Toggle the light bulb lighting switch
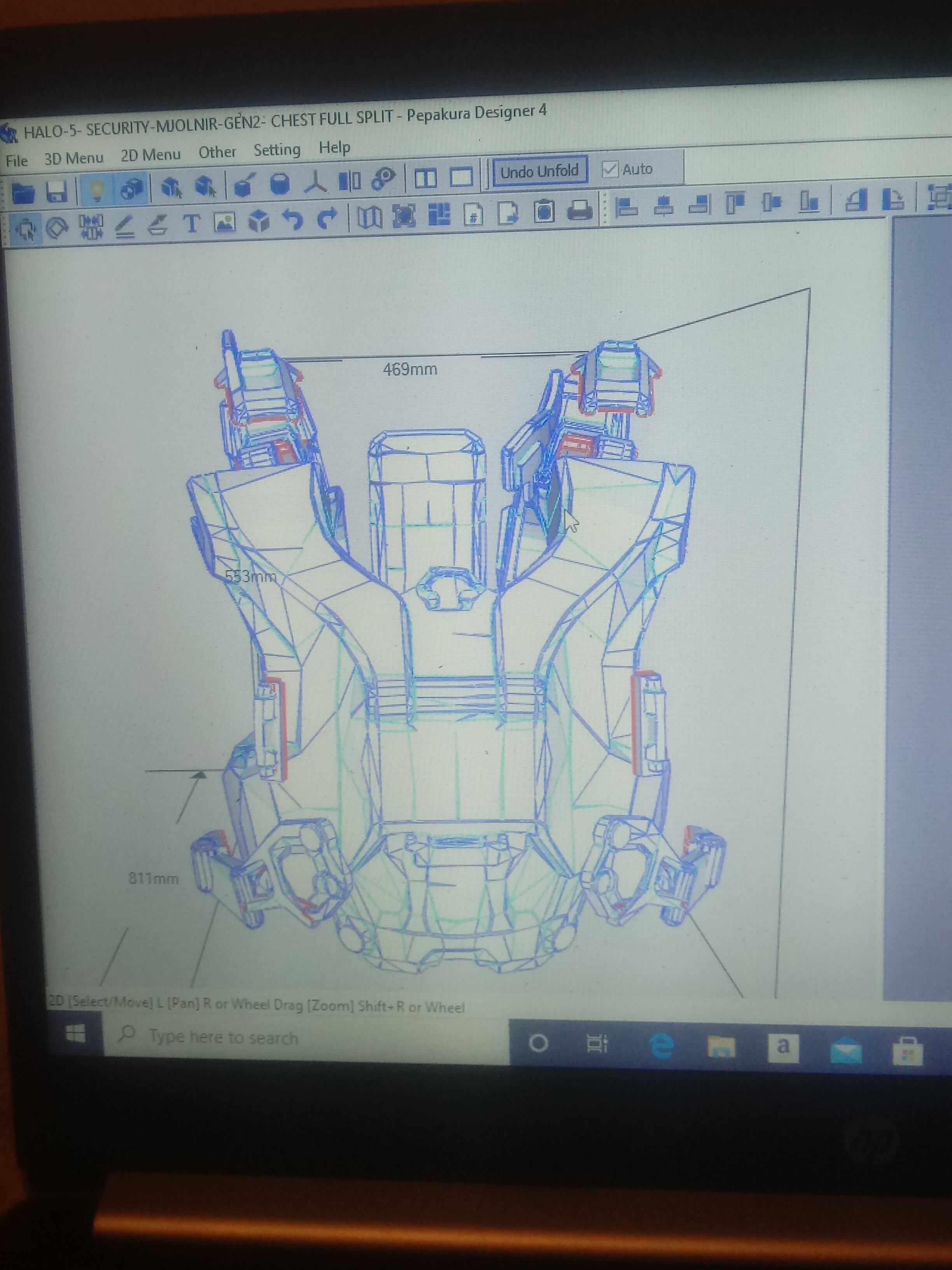Viewport: 952px width, 1270px height. (96, 190)
